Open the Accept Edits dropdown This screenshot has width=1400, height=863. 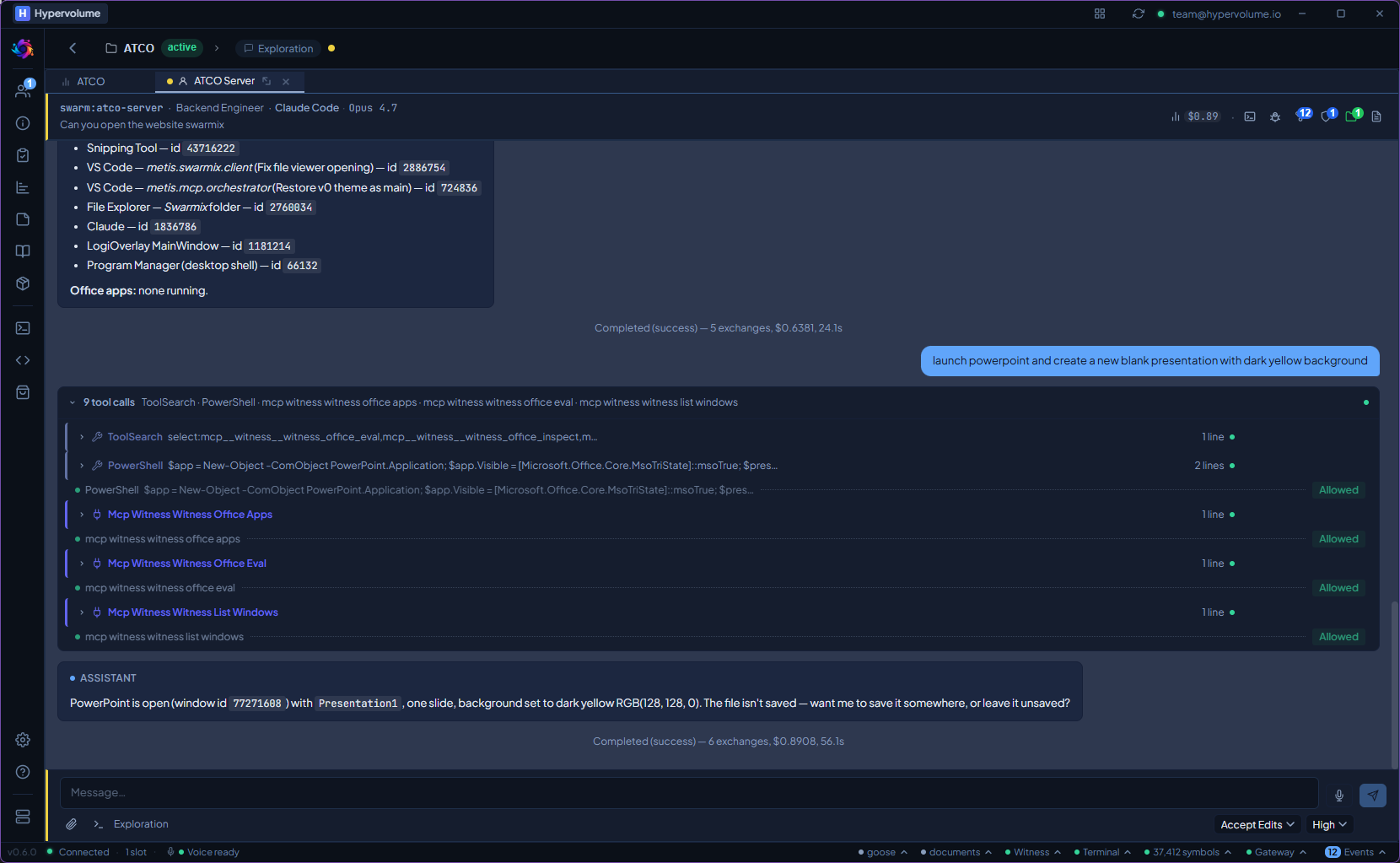[1257, 824]
